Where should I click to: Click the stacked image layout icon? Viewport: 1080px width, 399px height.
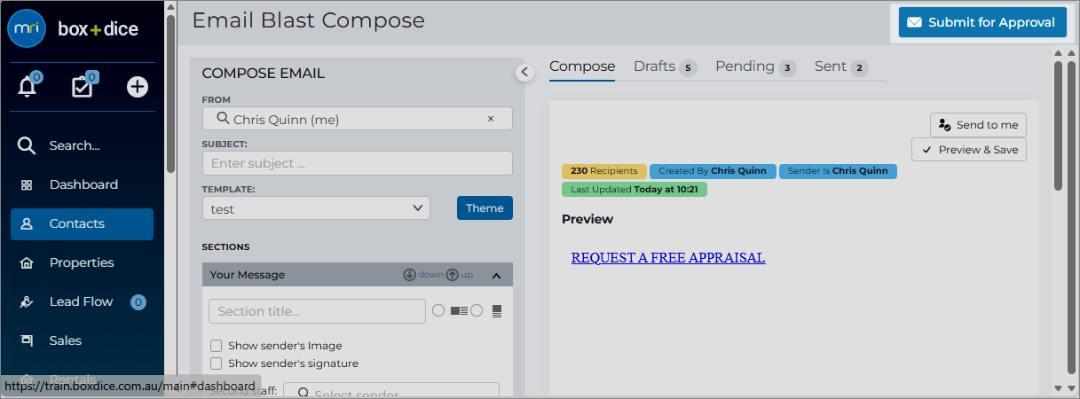coord(497,311)
